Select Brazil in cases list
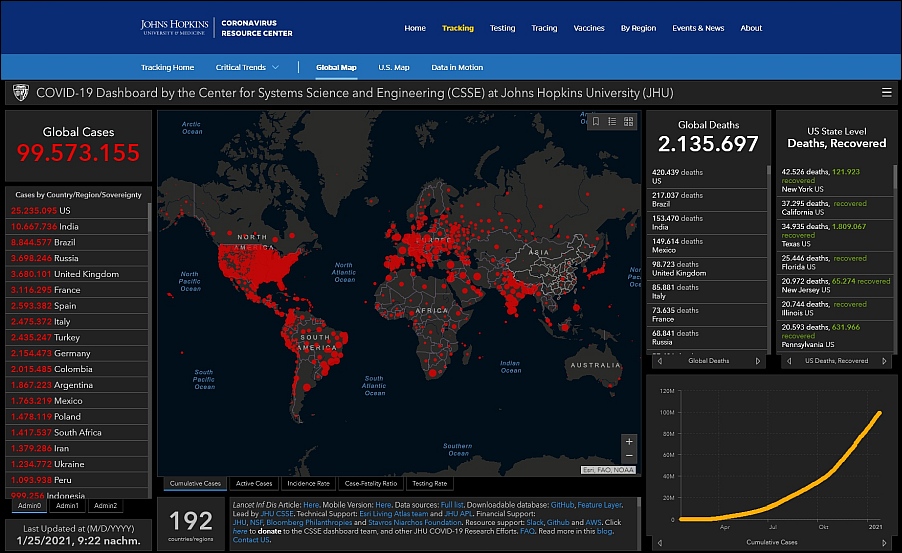Viewport: 902px width, 553px height. tap(77, 242)
